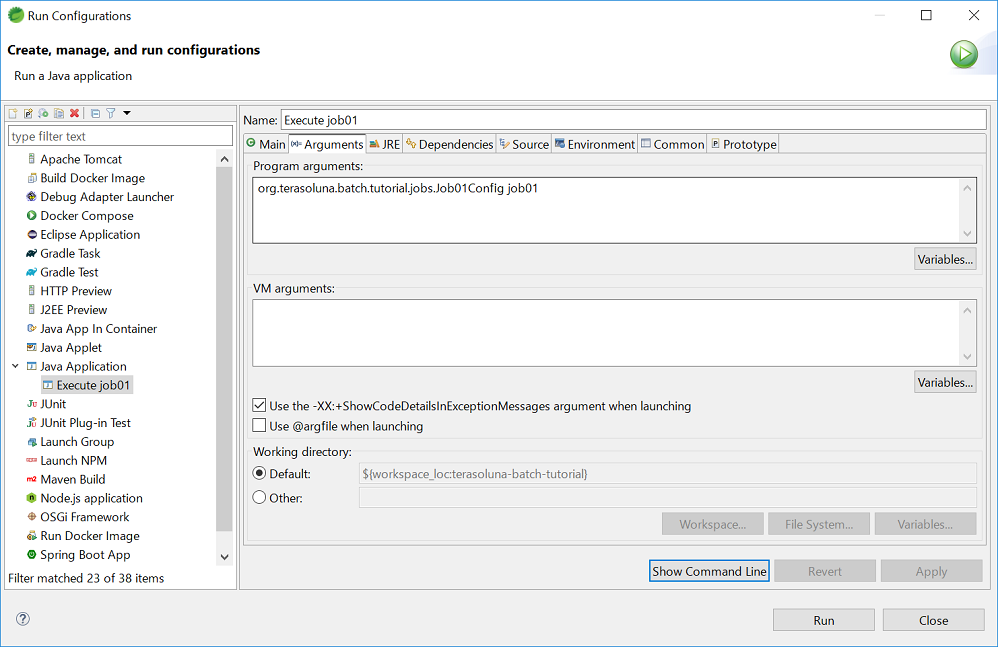
Task: Export launch configurations
Action: [42, 113]
